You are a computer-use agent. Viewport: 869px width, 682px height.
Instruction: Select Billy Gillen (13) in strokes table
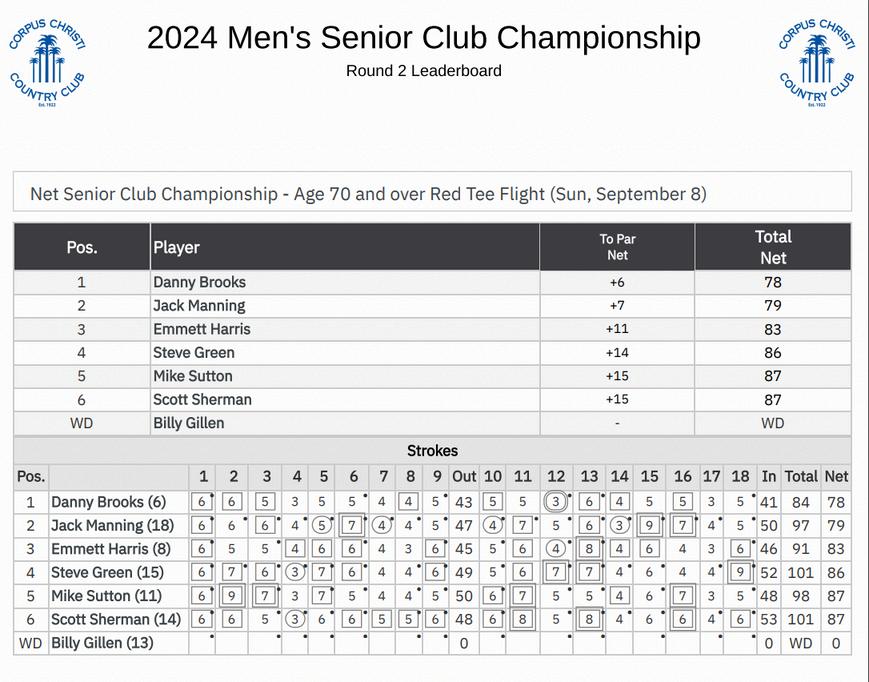(x=102, y=642)
